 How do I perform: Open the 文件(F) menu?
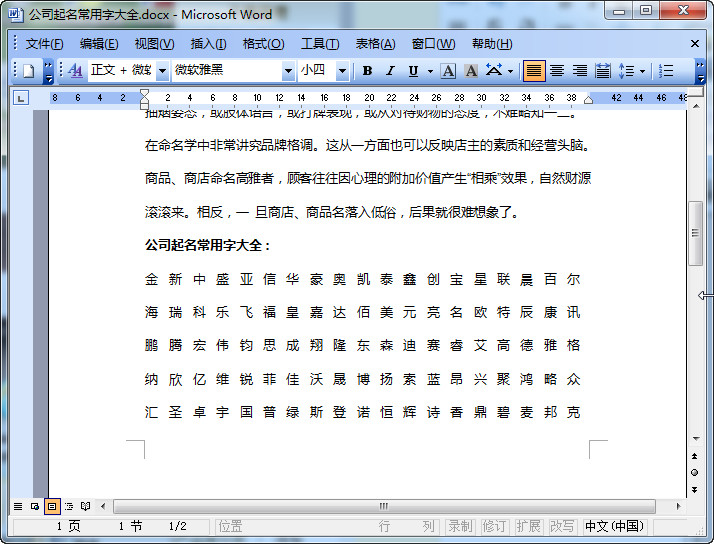44,44
